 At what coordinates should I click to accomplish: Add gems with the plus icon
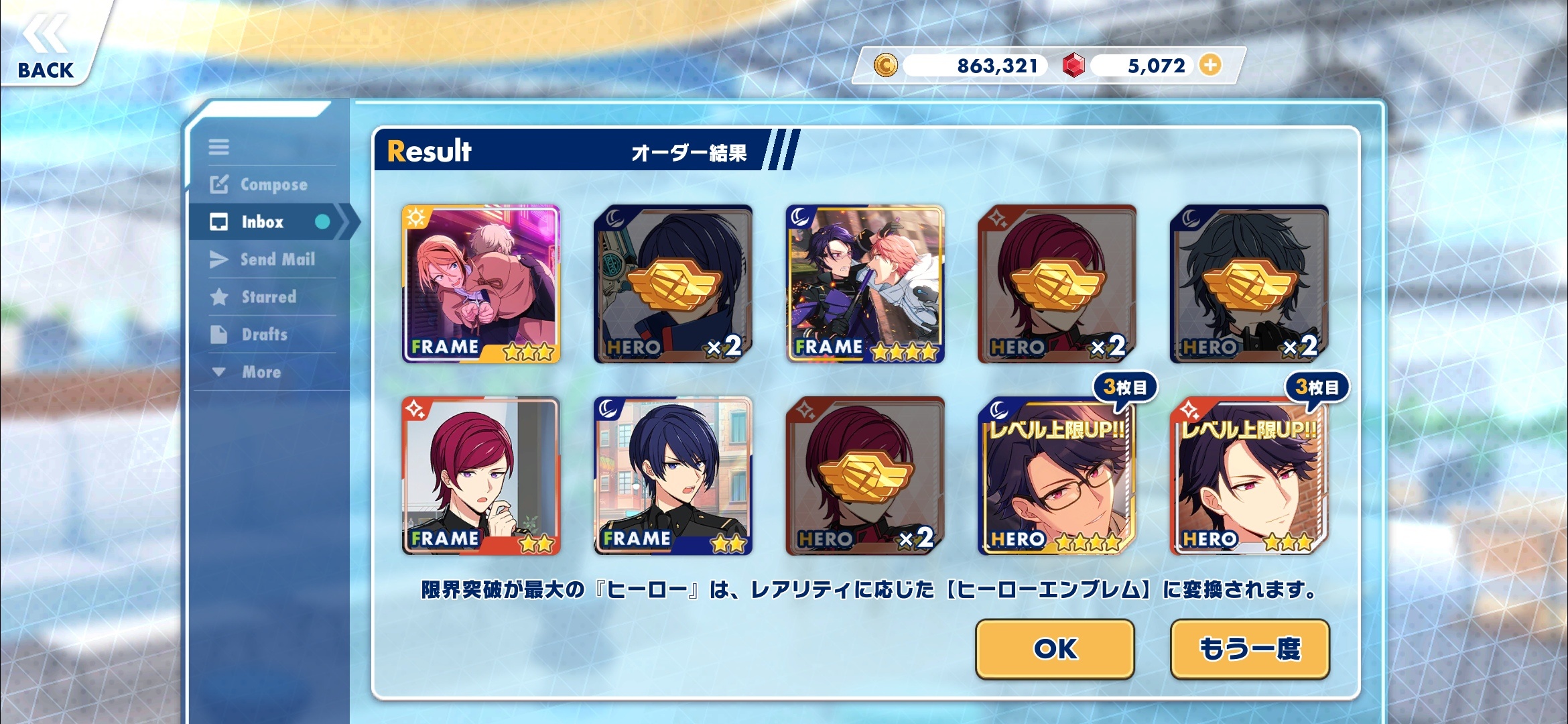[x=1210, y=65]
